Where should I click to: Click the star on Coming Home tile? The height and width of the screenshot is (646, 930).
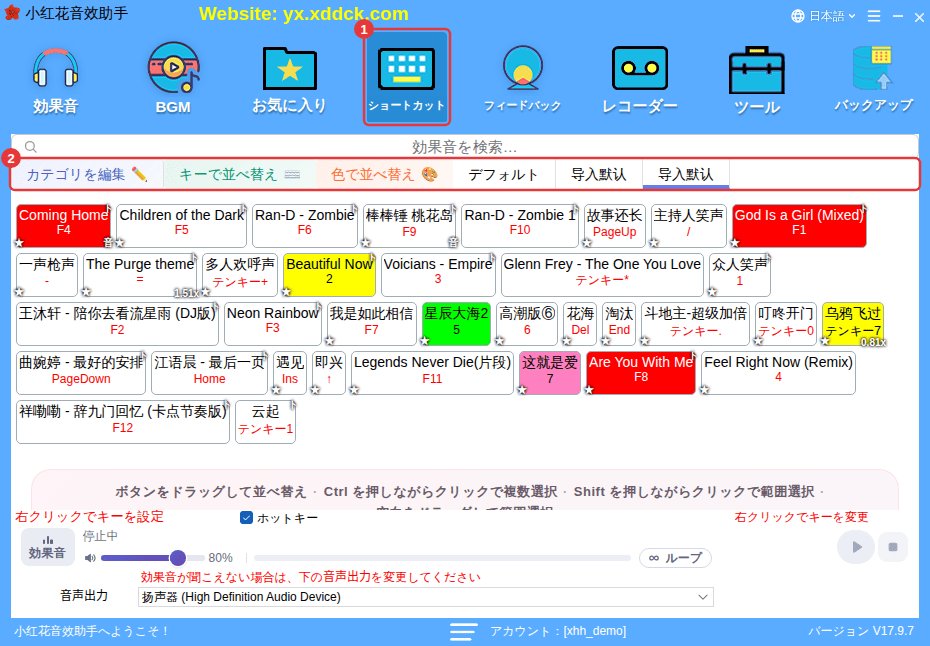(20, 243)
